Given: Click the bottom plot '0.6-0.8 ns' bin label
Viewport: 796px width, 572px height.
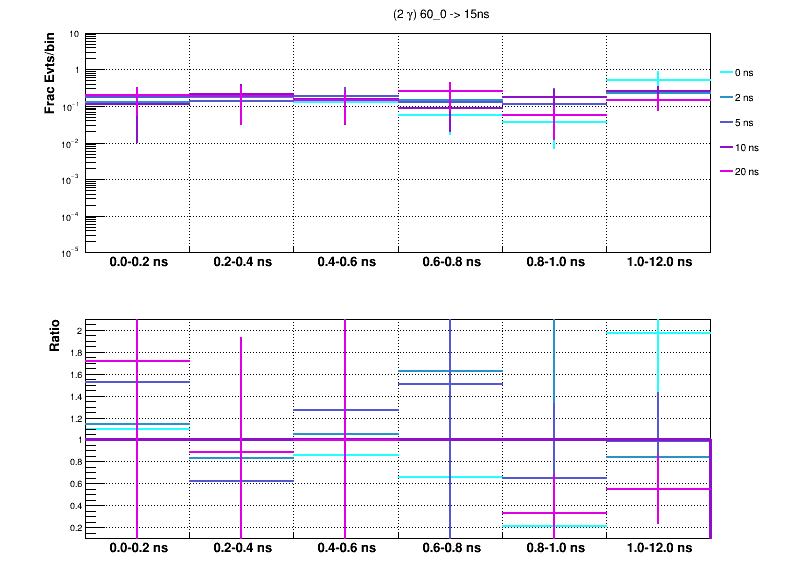Looking at the screenshot, I should (449, 549).
